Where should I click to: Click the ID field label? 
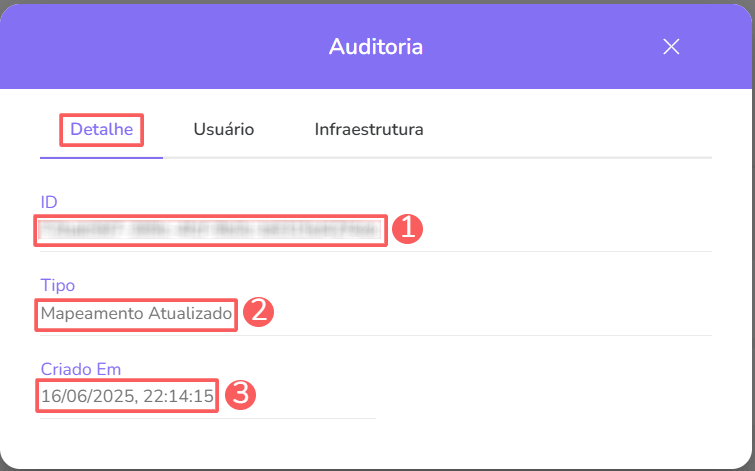(49, 202)
